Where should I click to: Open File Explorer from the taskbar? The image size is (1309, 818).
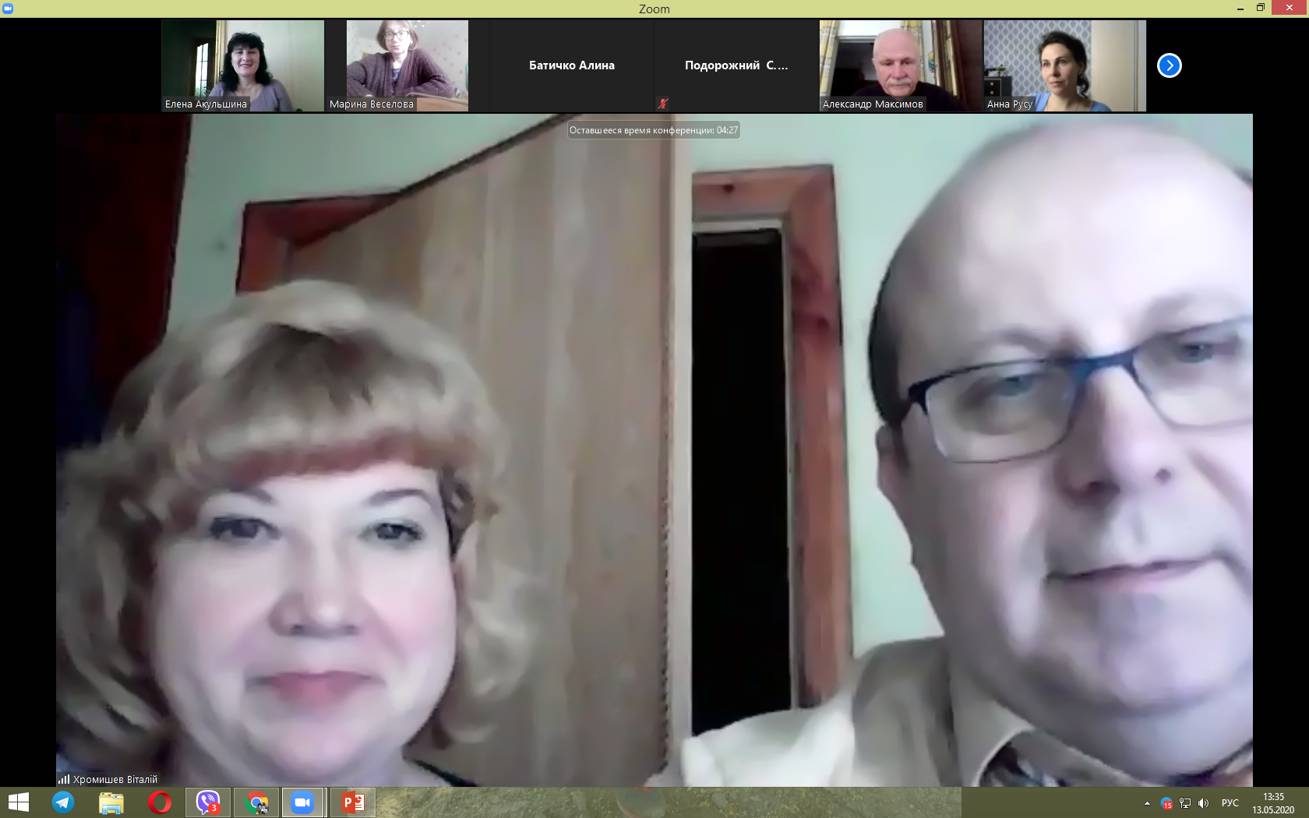click(111, 802)
